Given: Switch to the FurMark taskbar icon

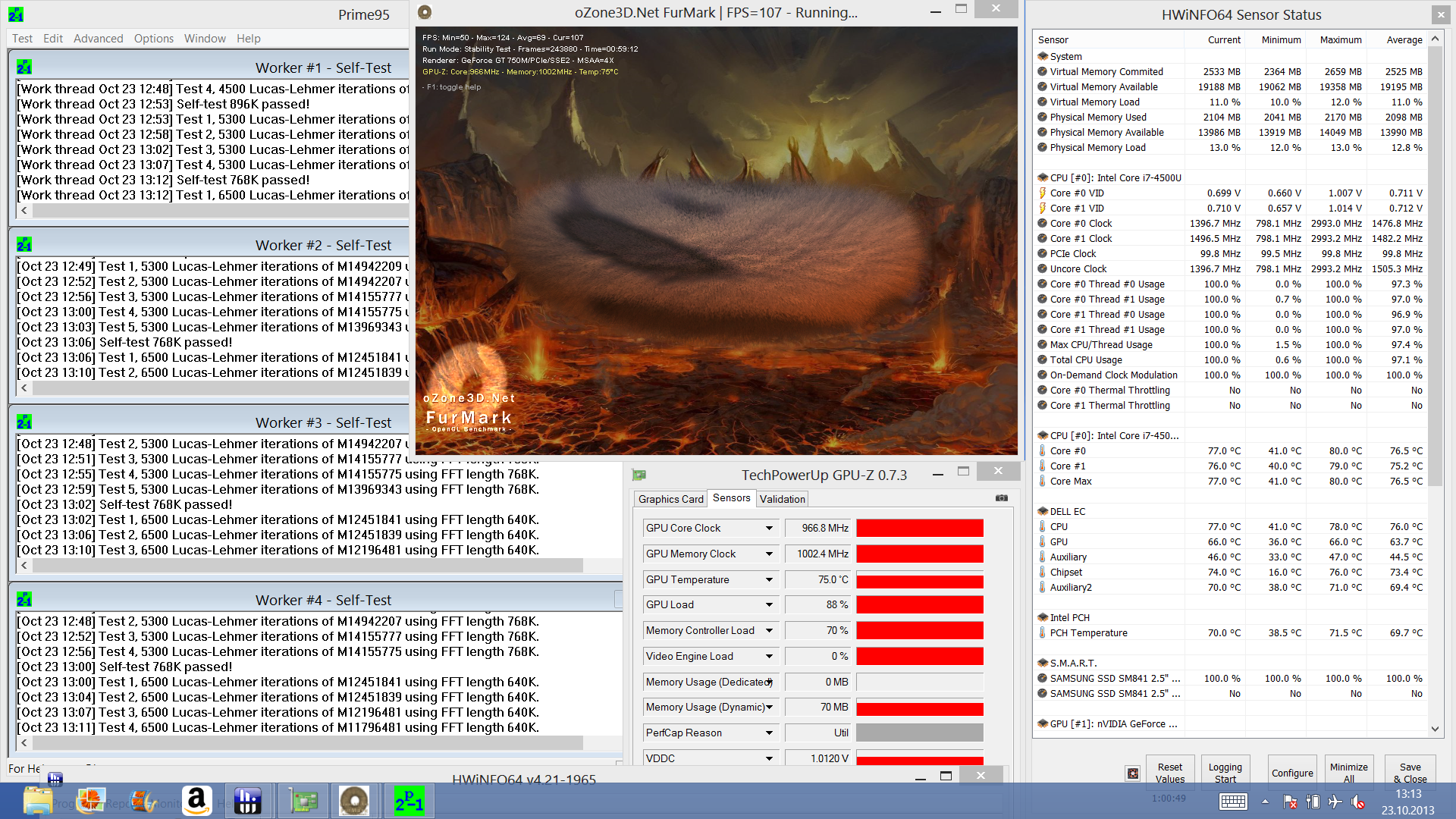Looking at the screenshot, I should (354, 801).
